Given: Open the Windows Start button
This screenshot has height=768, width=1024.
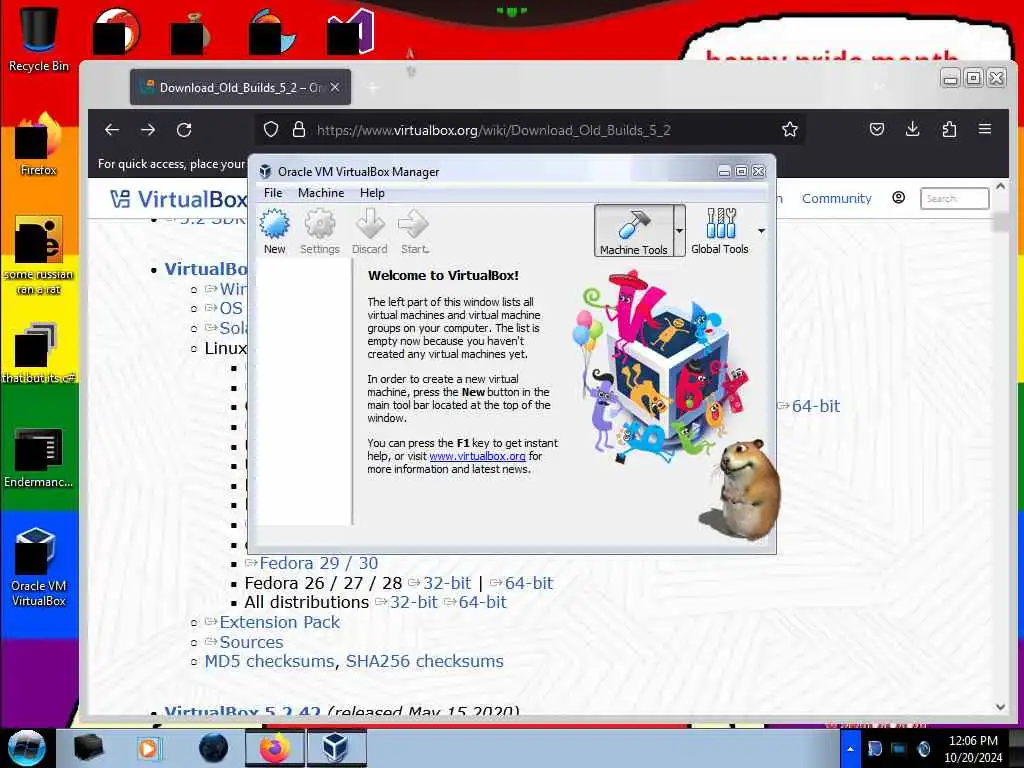Looking at the screenshot, I should [26, 748].
